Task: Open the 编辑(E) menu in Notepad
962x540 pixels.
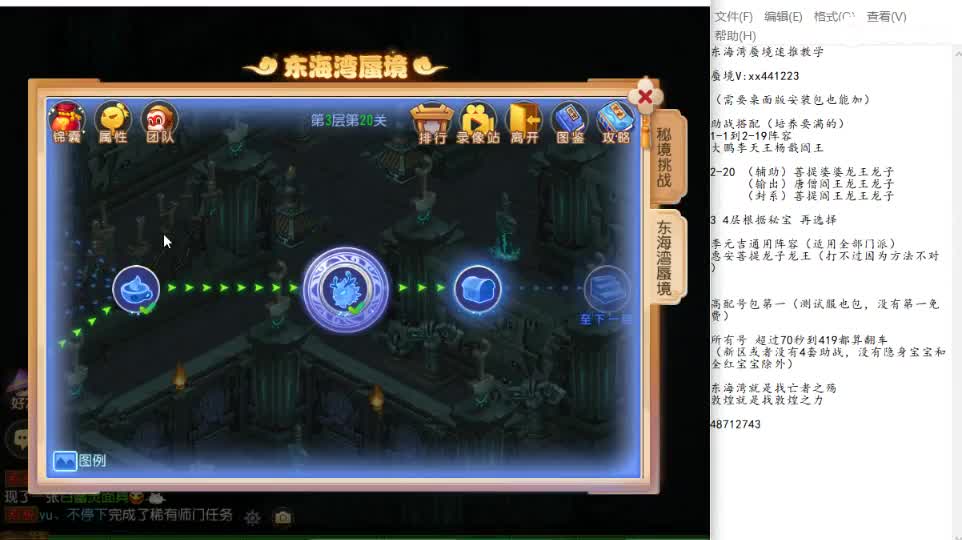Action: point(783,17)
